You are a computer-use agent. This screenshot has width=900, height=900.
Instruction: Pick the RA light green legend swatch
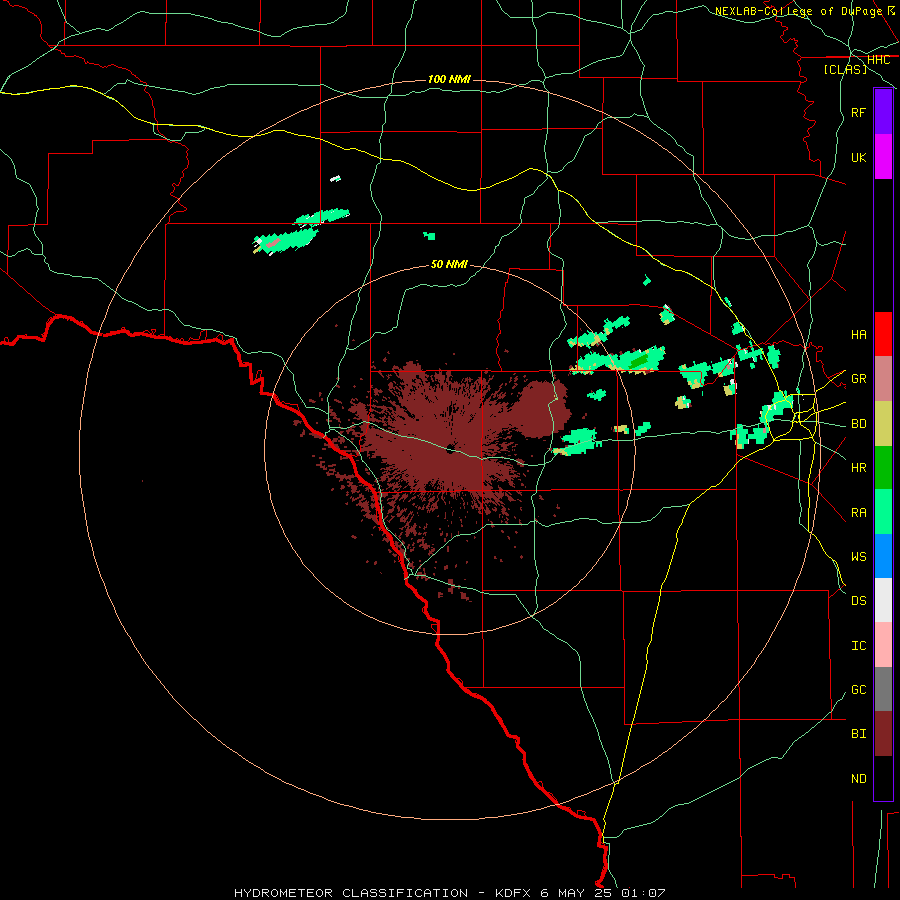tap(883, 512)
